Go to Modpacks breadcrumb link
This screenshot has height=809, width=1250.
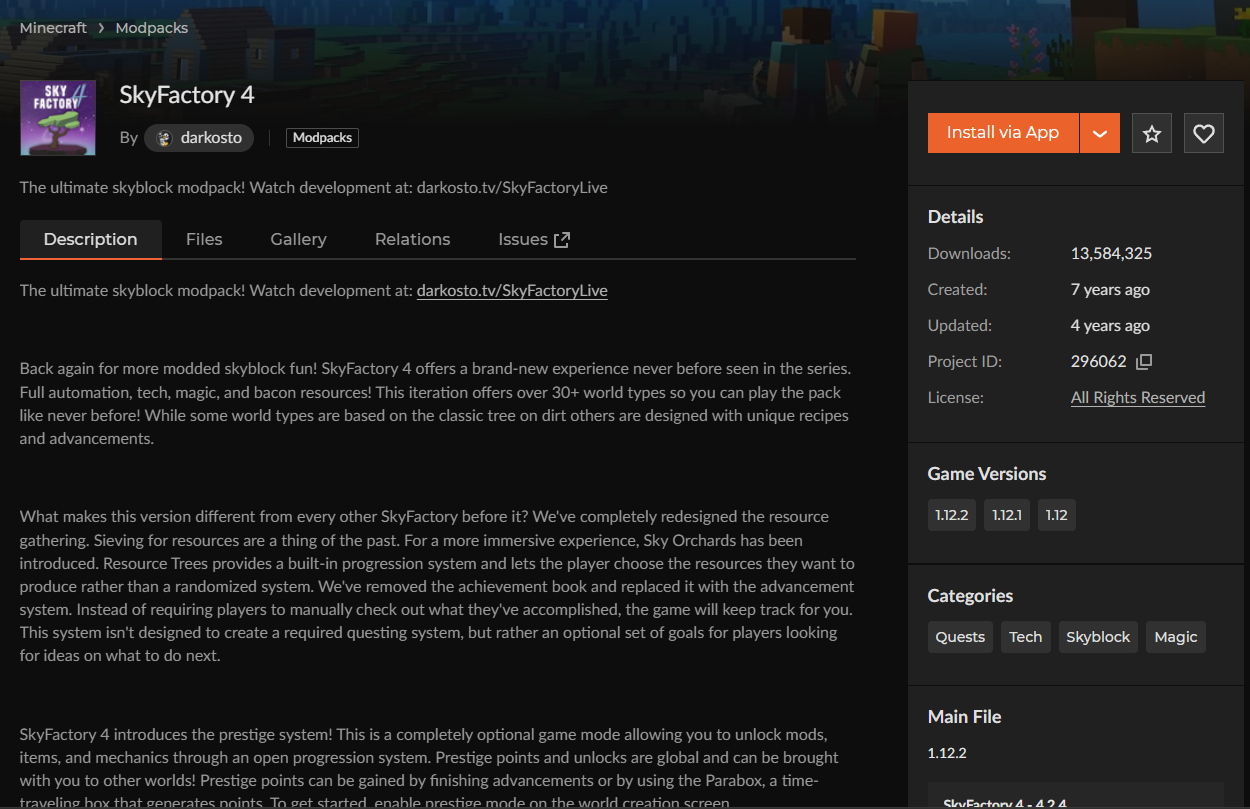[152, 28]
